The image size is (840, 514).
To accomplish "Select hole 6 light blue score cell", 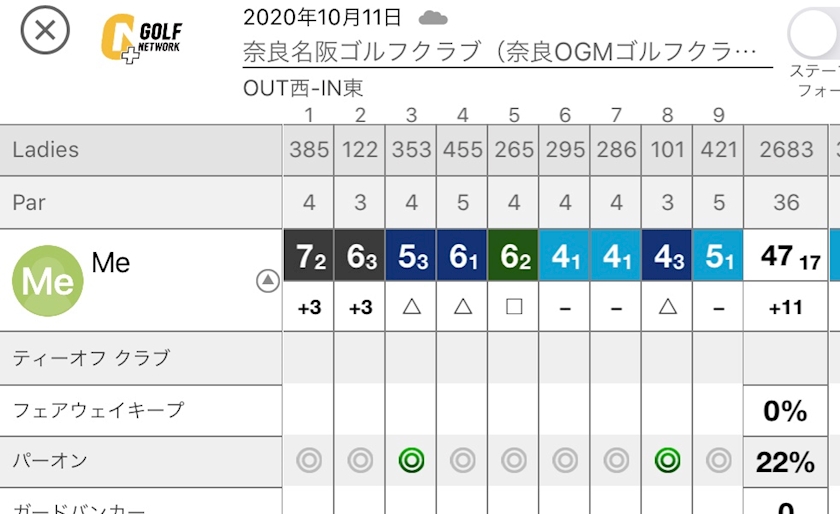I will pos(565,256).
